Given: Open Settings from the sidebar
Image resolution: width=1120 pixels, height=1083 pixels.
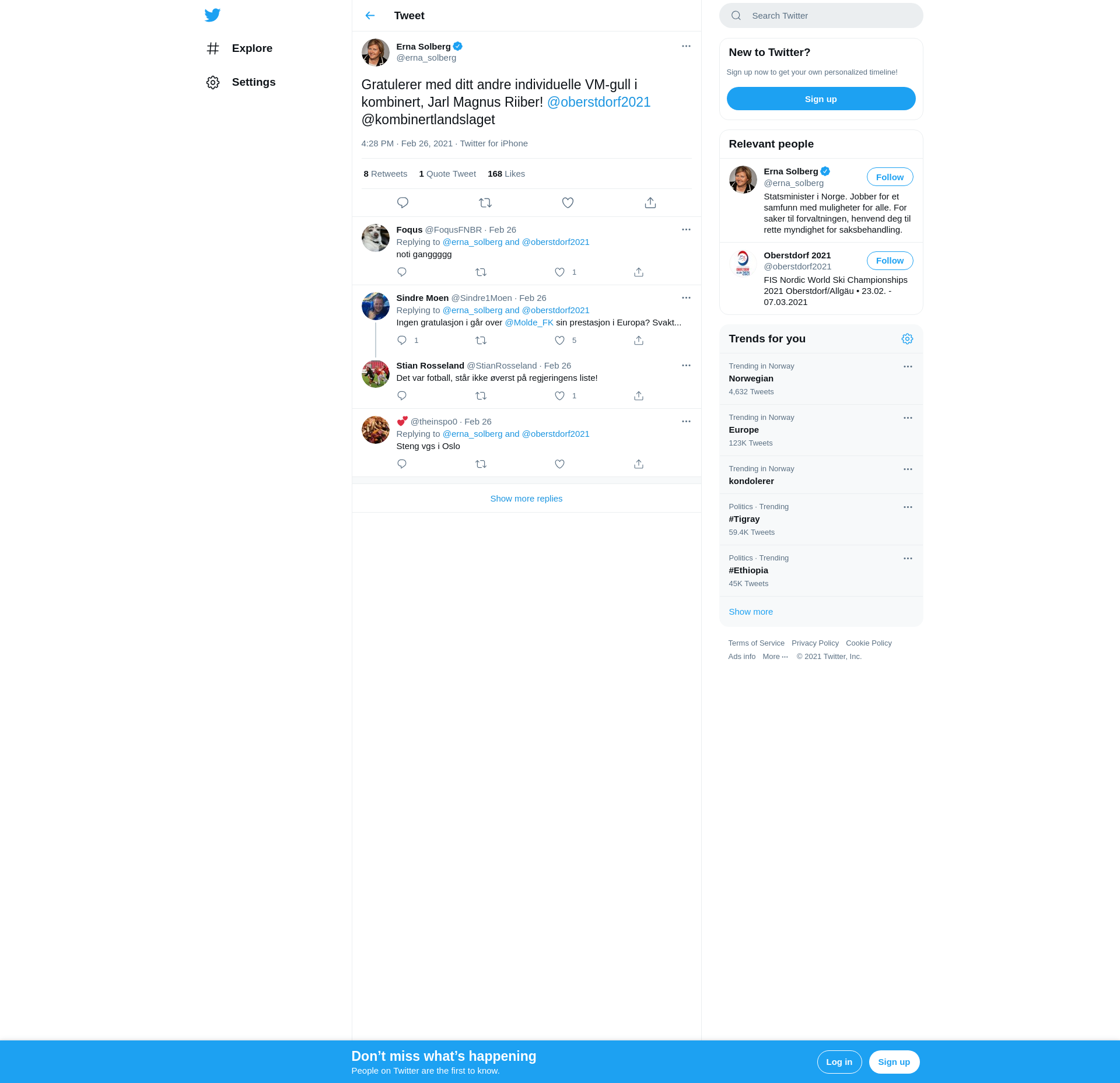Looking at the screenshot, I should pyautogui.click(x=241, y=82).
